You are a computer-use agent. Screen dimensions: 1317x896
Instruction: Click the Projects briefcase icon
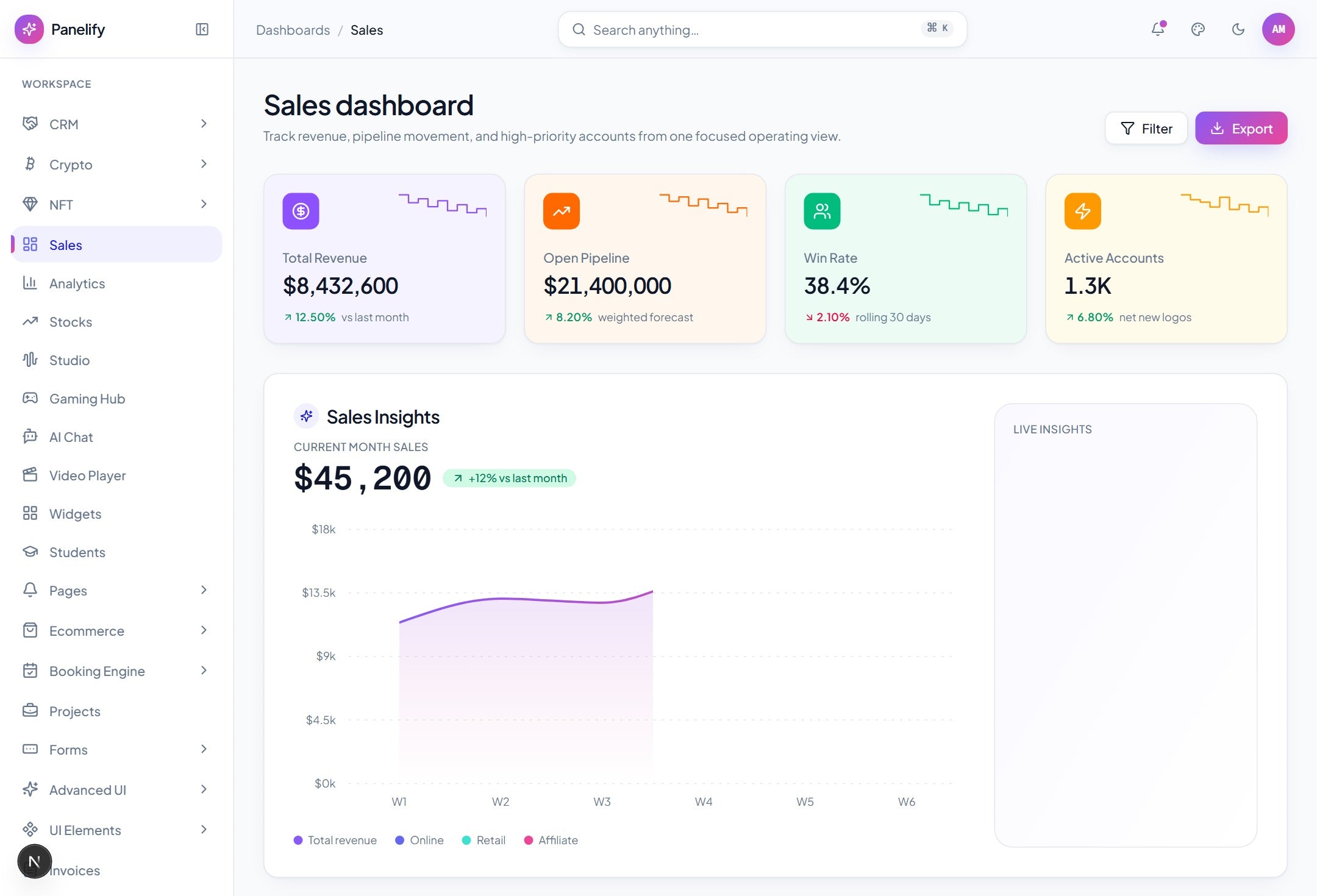click(30, 711)
